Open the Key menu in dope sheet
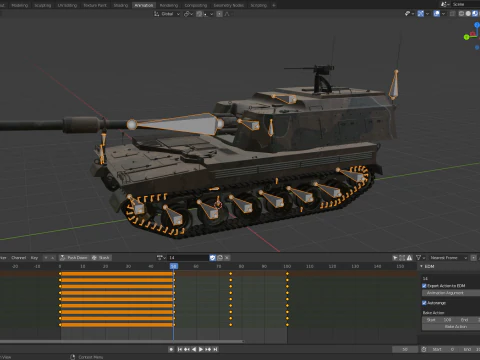Viewport: 480px width, 360px height. tap(34, 258)
